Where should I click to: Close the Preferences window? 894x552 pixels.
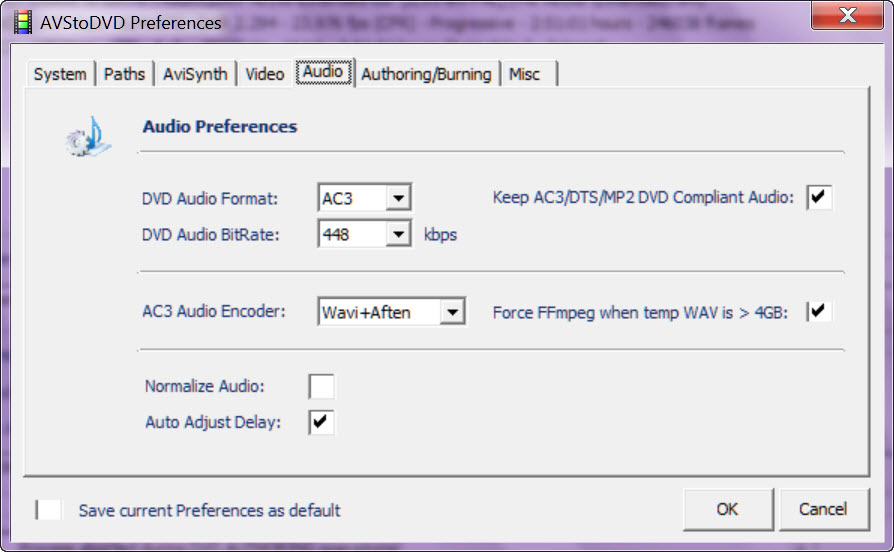(x=848, y=17)
